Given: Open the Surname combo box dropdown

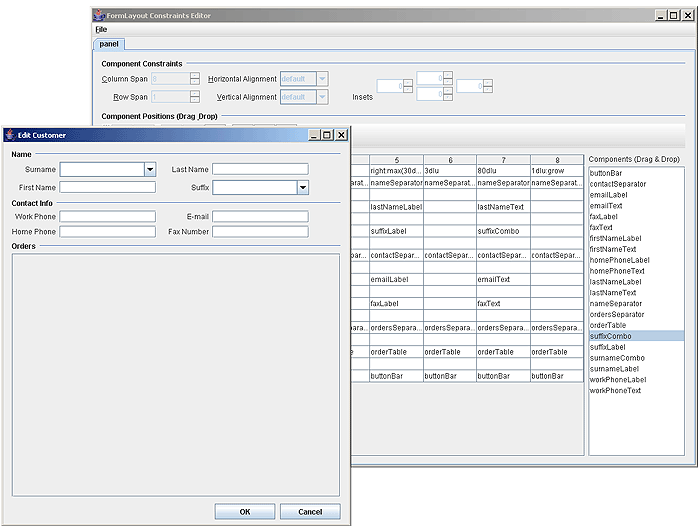Looking at the screenshot, I should 150,170.
